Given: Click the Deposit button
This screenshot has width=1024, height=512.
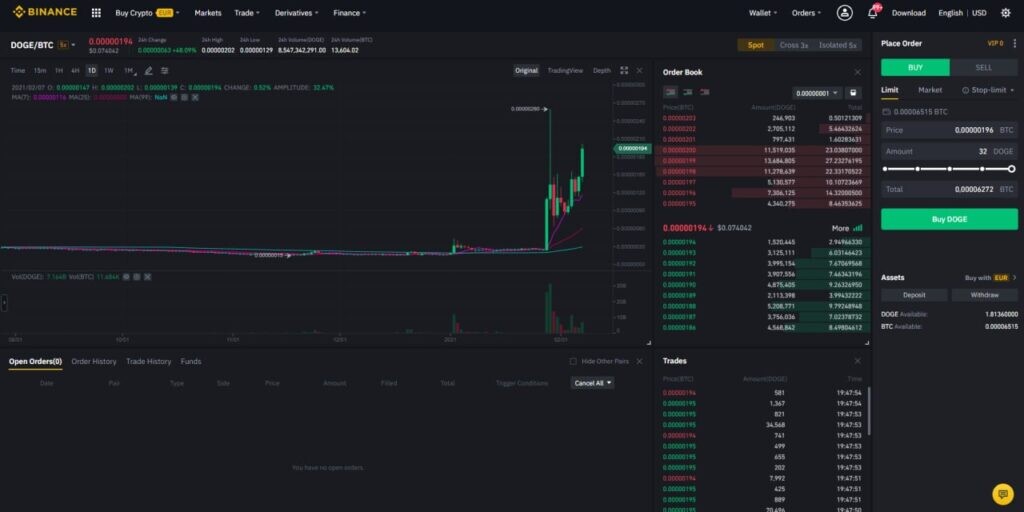Looking at the screenshot, I should point(914,295).
